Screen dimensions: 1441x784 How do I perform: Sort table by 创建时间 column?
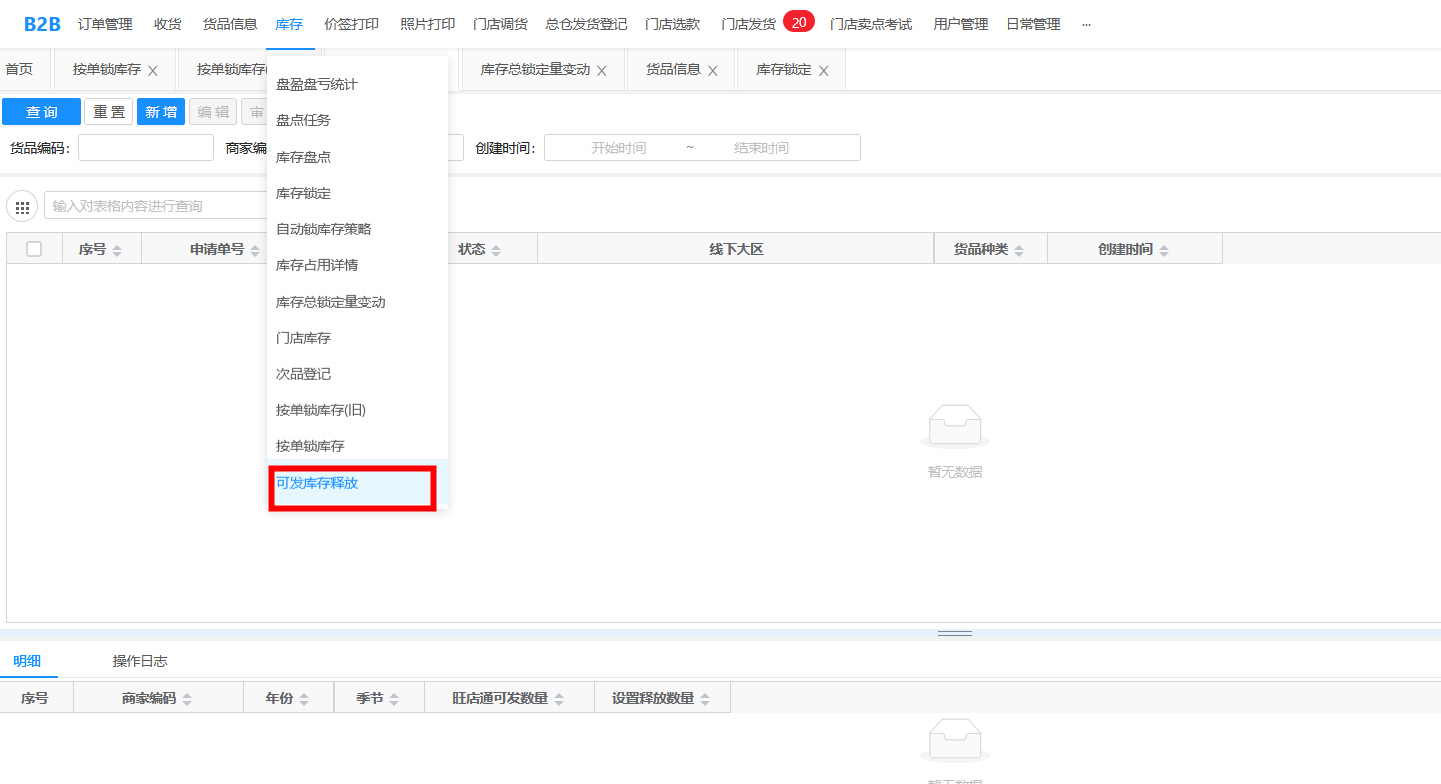point(1164,250)
